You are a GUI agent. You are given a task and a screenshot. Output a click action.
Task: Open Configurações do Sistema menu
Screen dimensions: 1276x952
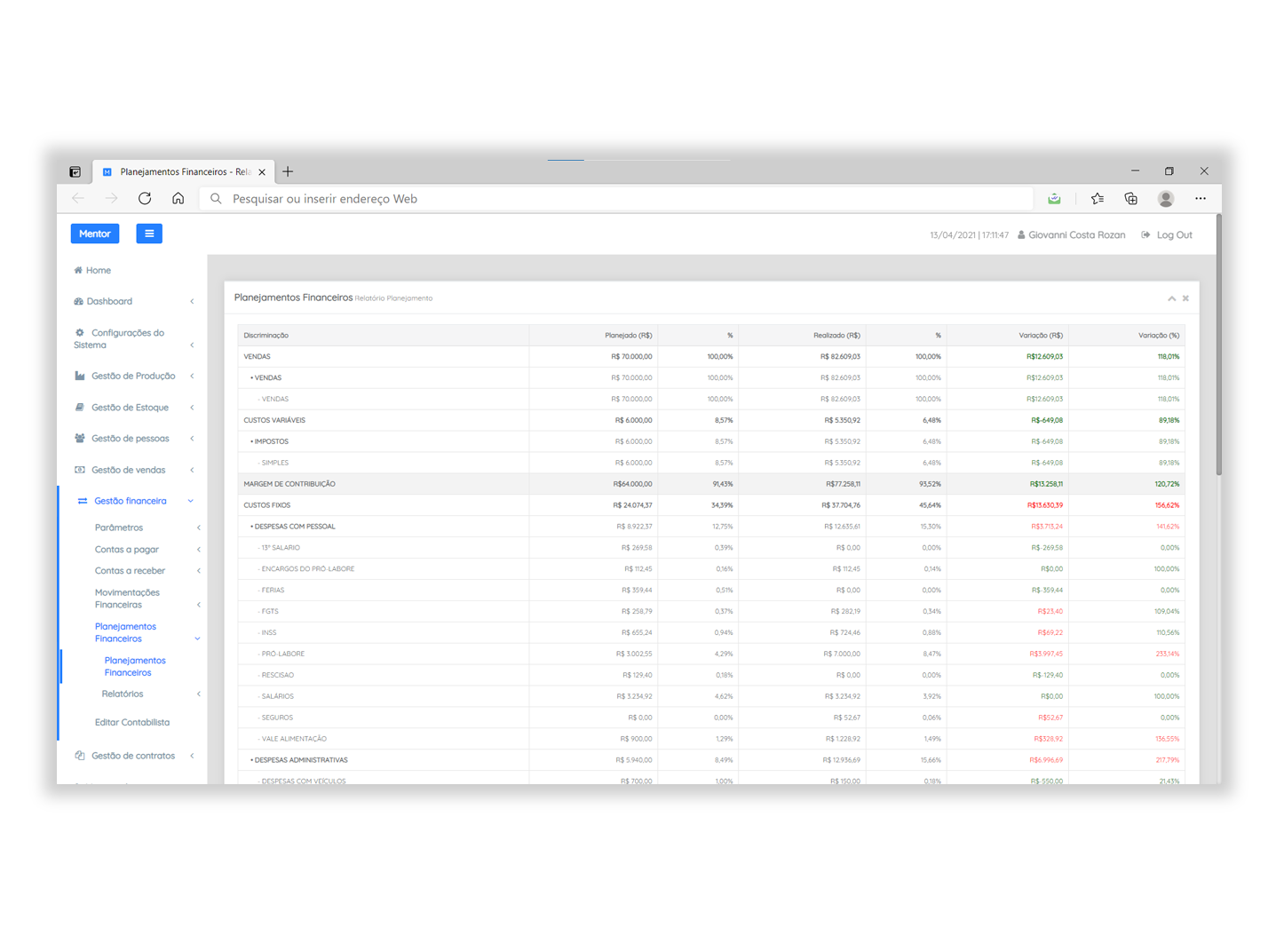point(119,338)
